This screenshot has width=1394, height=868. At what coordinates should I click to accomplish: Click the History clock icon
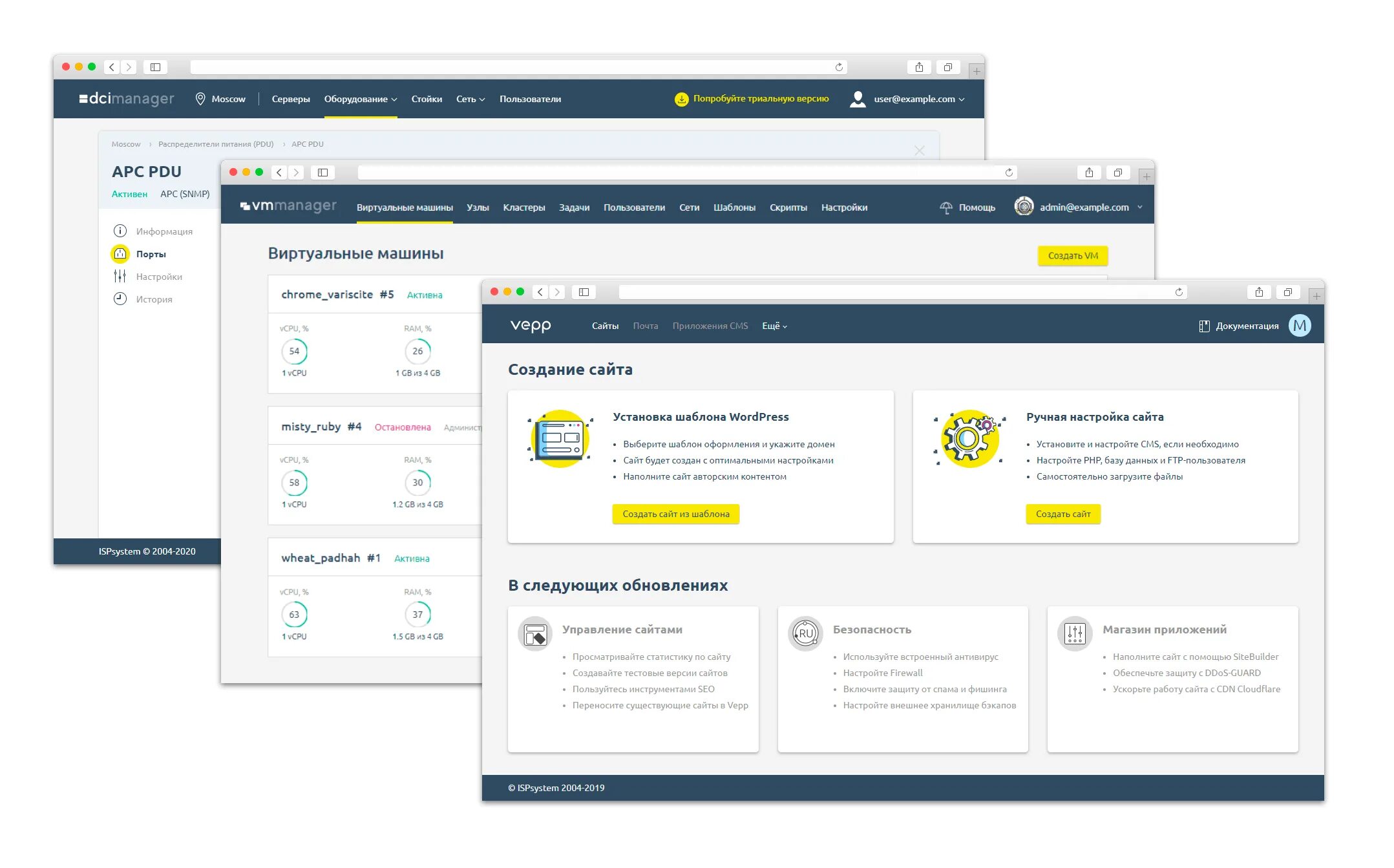[x=120, y=299]
